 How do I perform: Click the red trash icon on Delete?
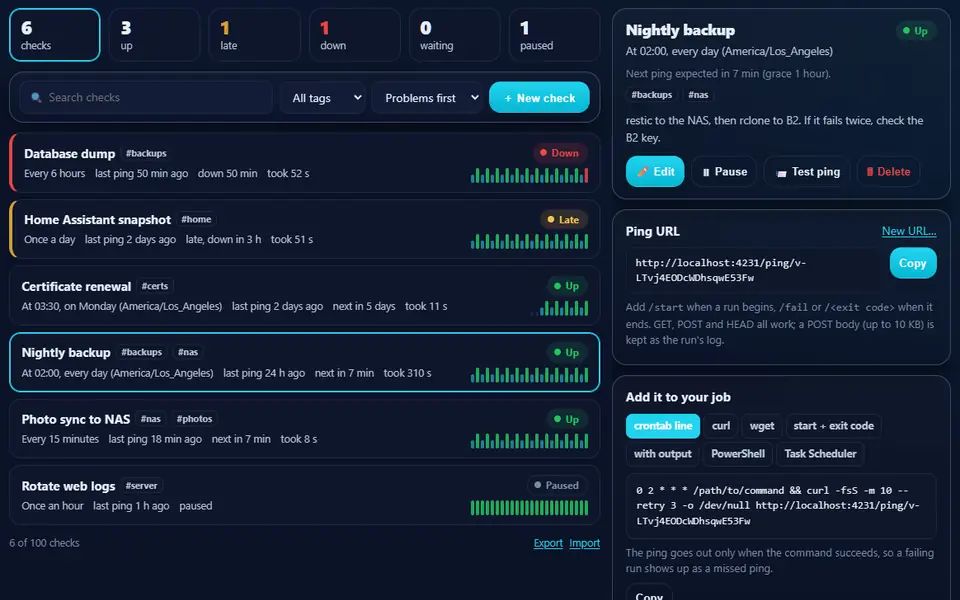click(869, 172)
